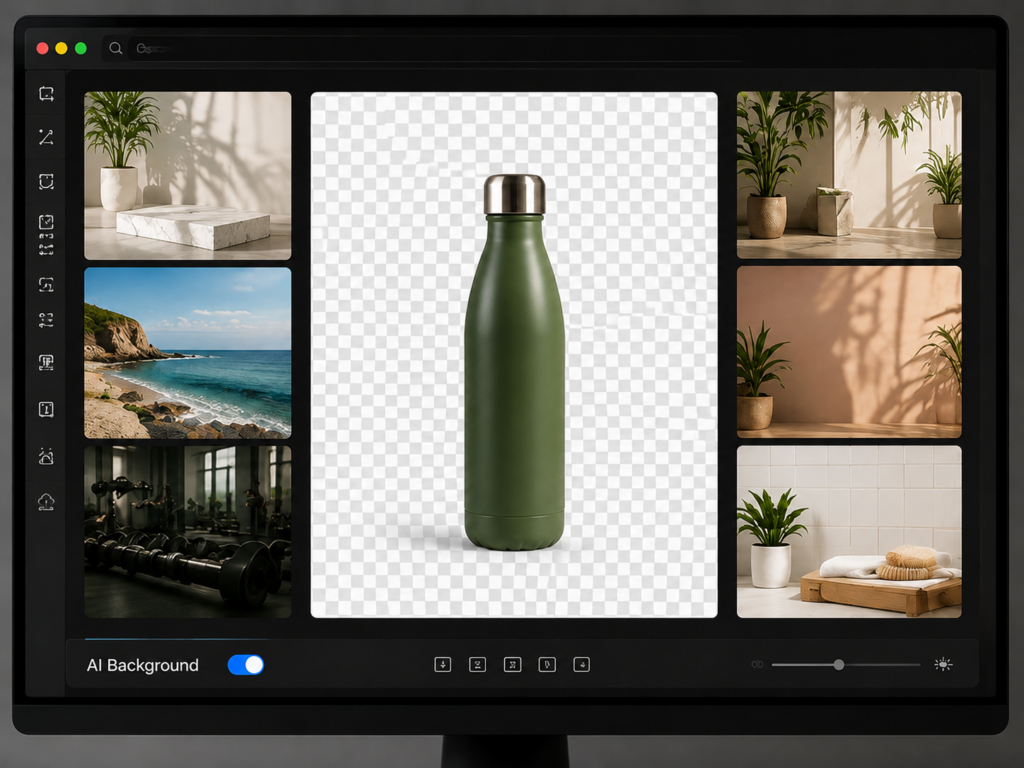
Task: Click first bottom toolbar icon with down arrow
Action: point(443,665)
